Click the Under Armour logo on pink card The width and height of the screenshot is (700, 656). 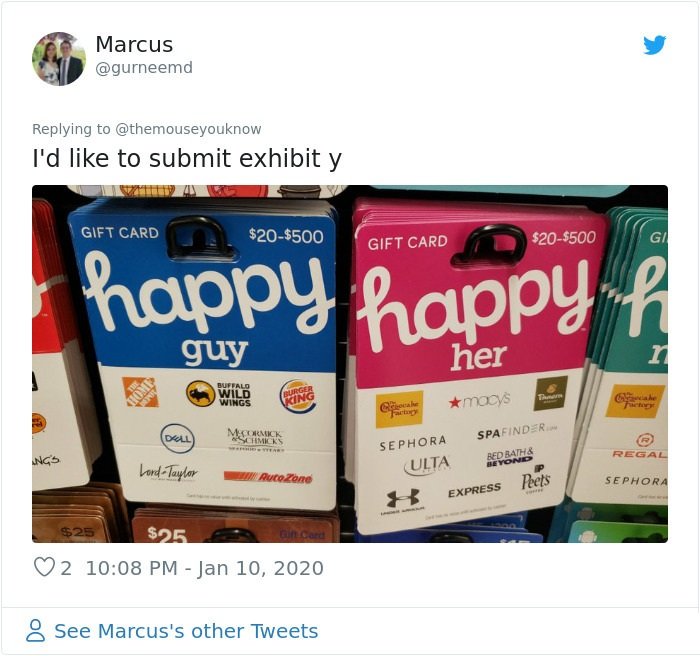[x=403, y=501]
